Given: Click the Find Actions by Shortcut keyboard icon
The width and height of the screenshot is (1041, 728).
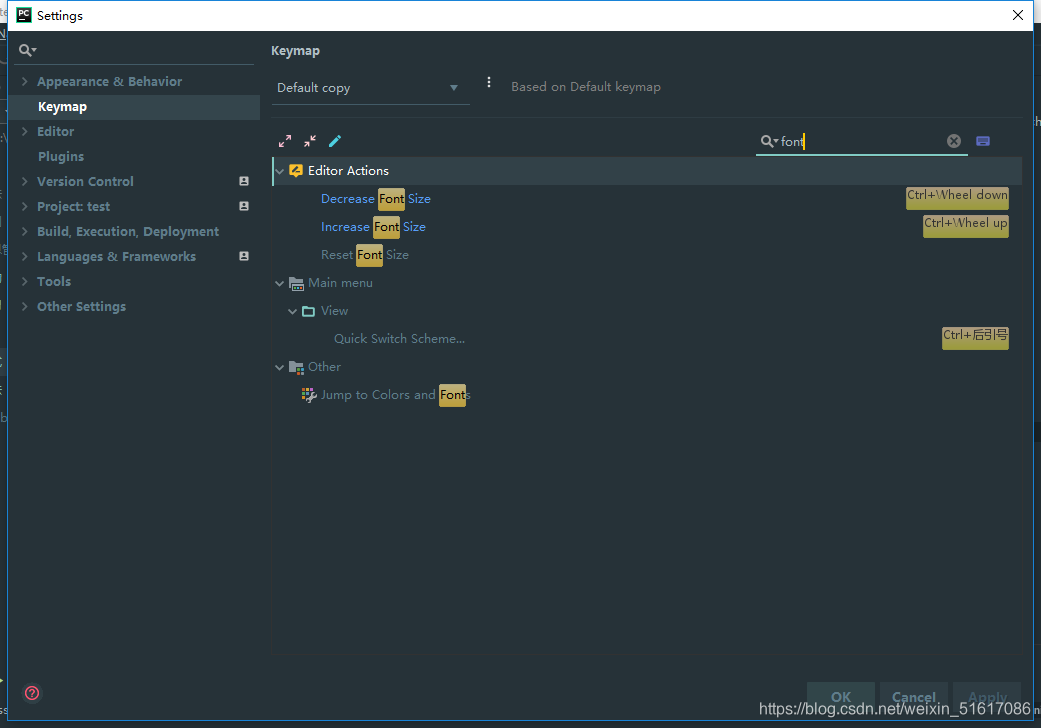Looking at the screenshot, I should (983, 141).
